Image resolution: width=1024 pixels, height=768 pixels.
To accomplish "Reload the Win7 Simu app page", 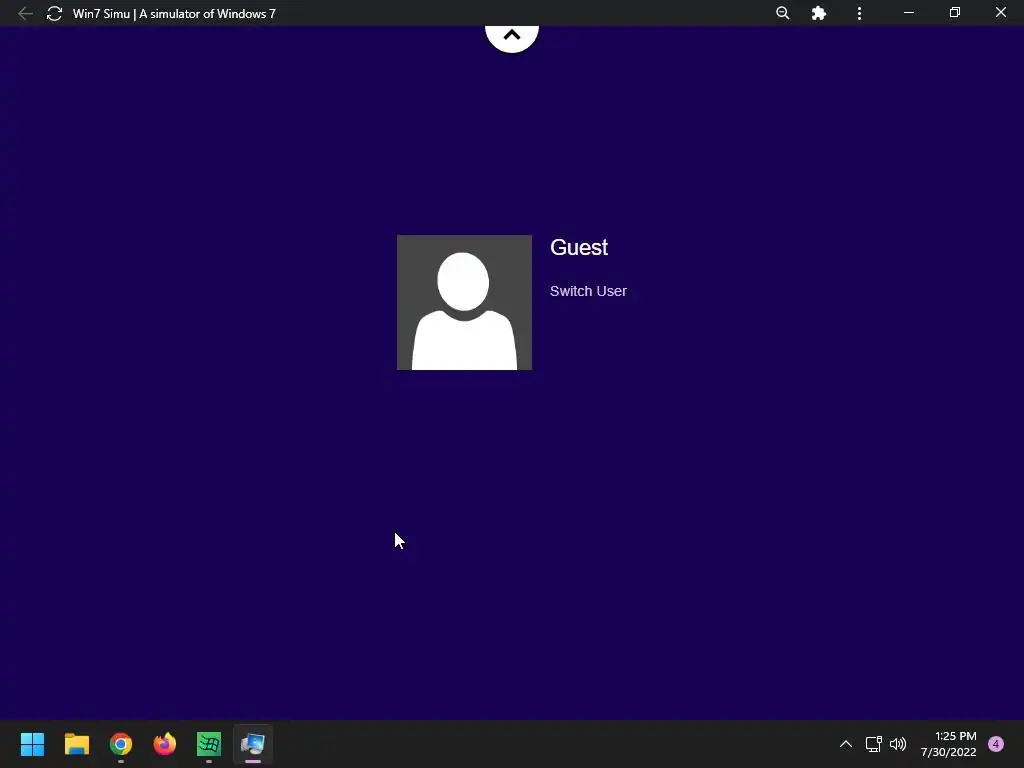I will pos(54,13).
